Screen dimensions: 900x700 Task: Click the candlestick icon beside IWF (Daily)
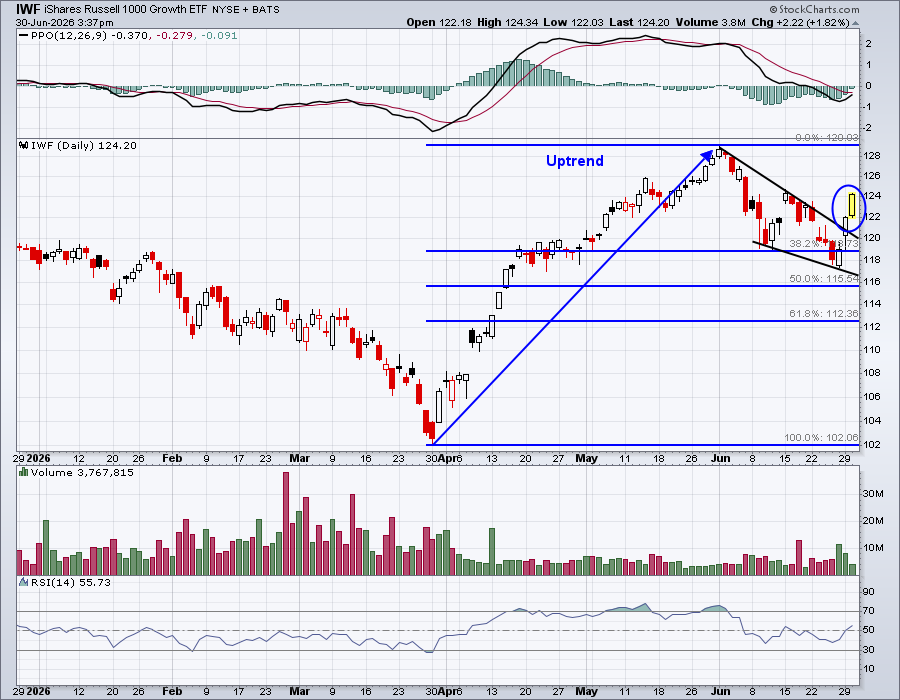tap(24, 145)
